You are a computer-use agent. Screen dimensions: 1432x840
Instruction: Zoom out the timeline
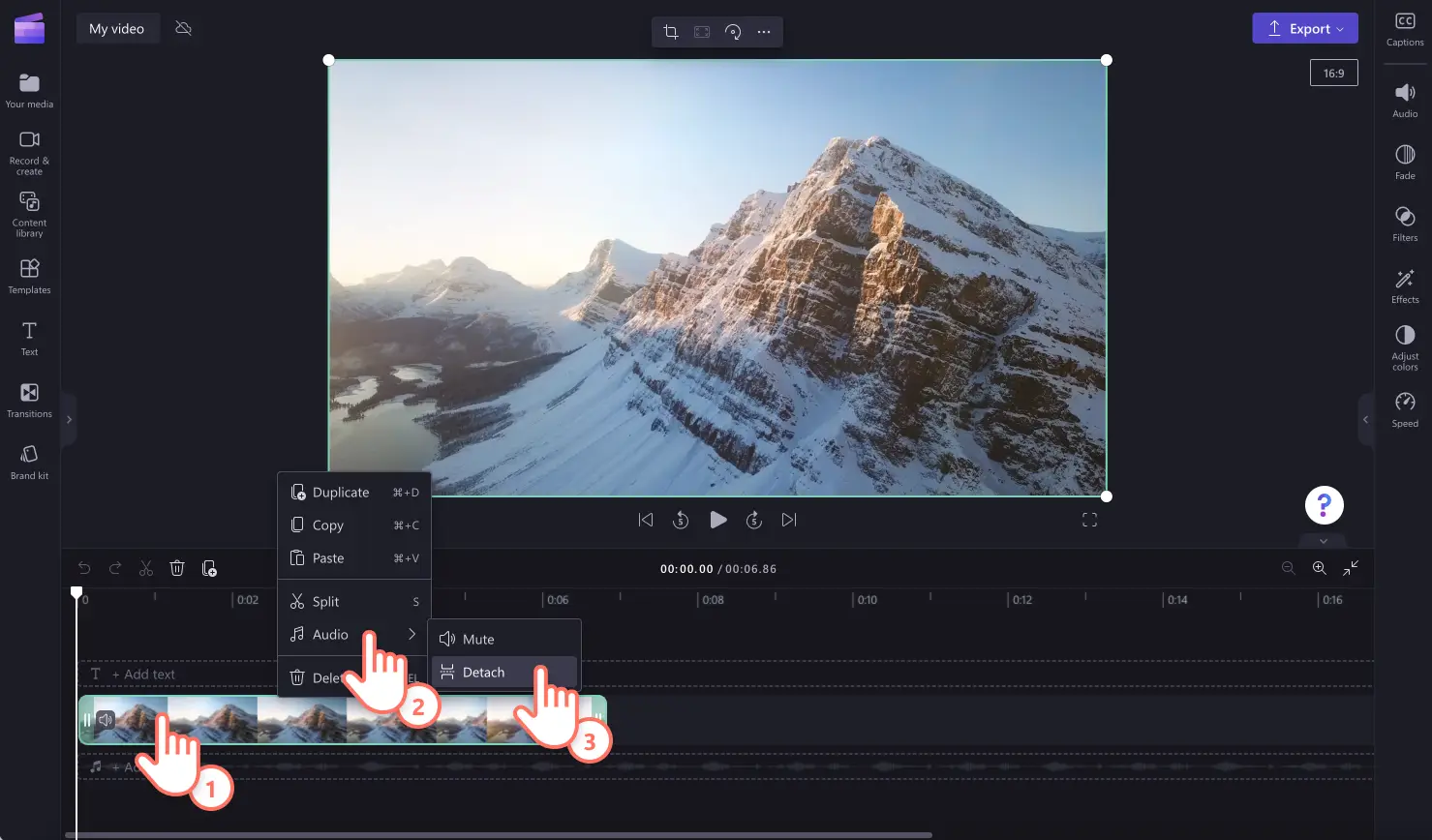click(x=1288, y=568)
